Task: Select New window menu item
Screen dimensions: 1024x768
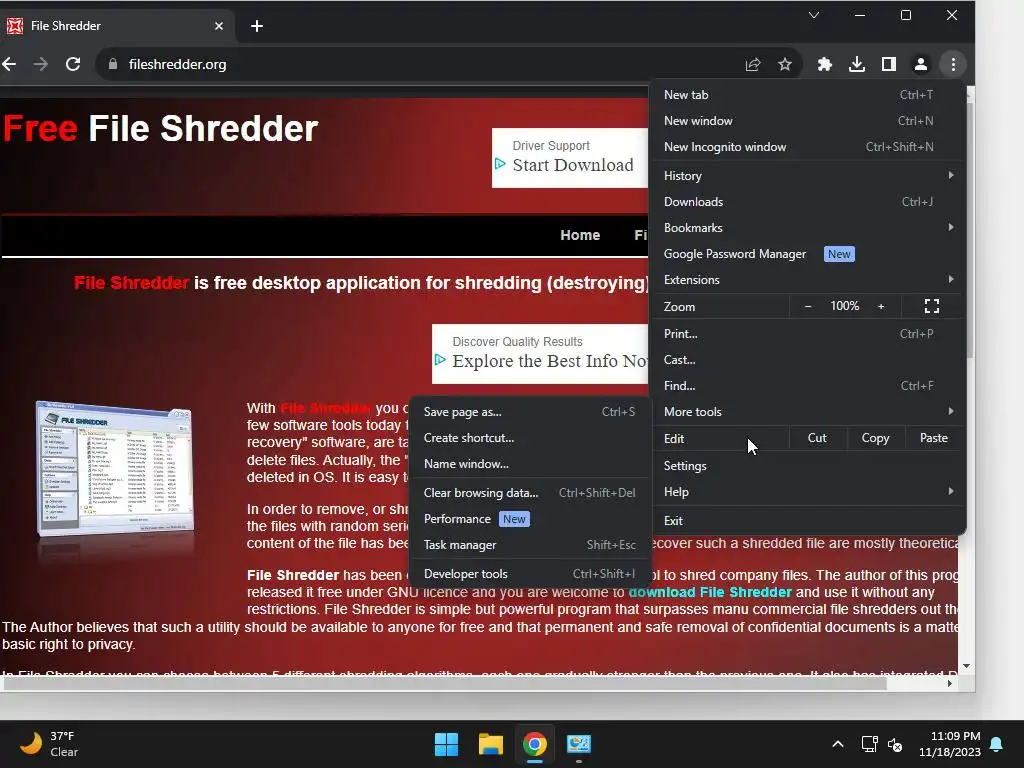Action: pyautogui.click(x=808, y=121)
